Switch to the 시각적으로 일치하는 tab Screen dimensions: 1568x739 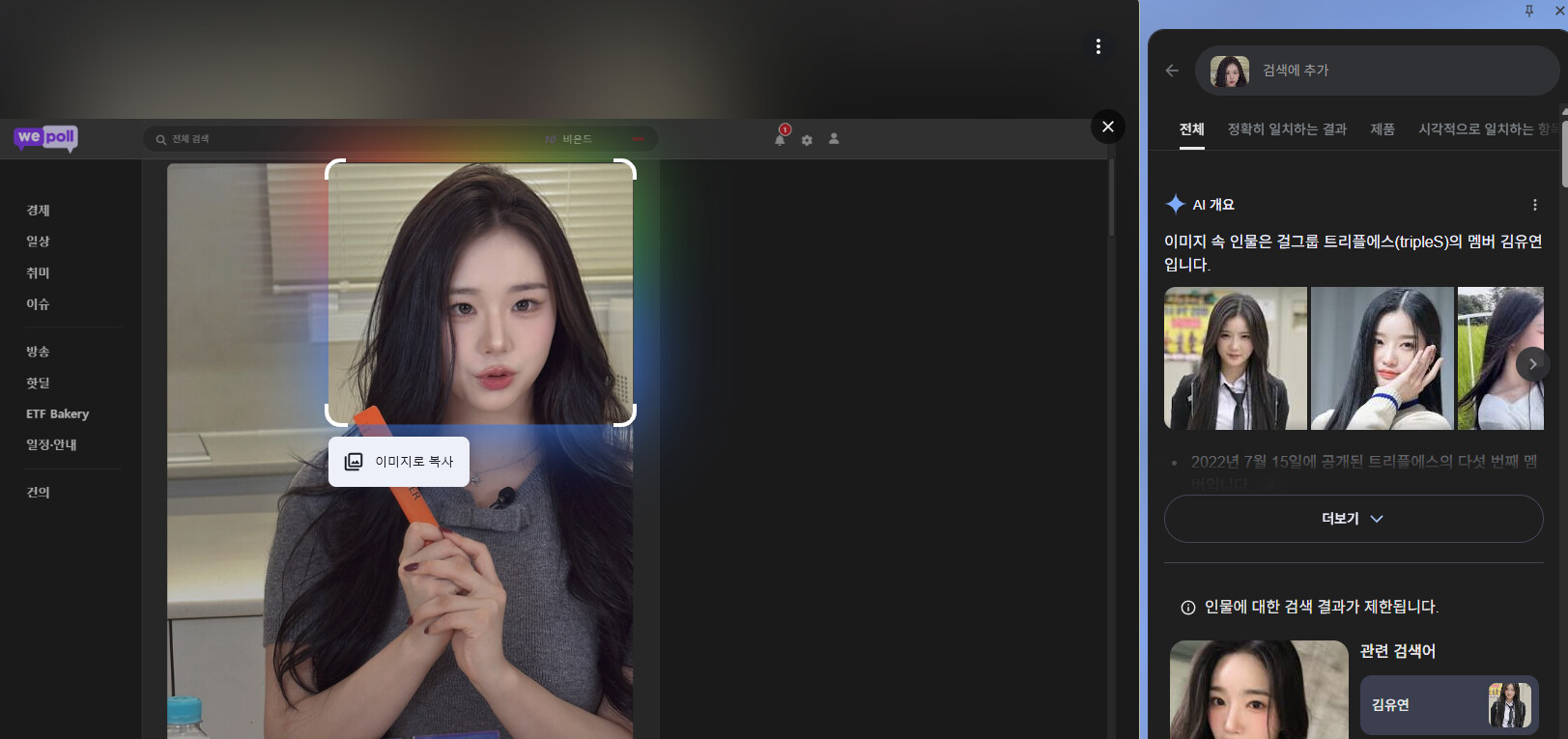pyautogui.click(x=1487, y=129)
